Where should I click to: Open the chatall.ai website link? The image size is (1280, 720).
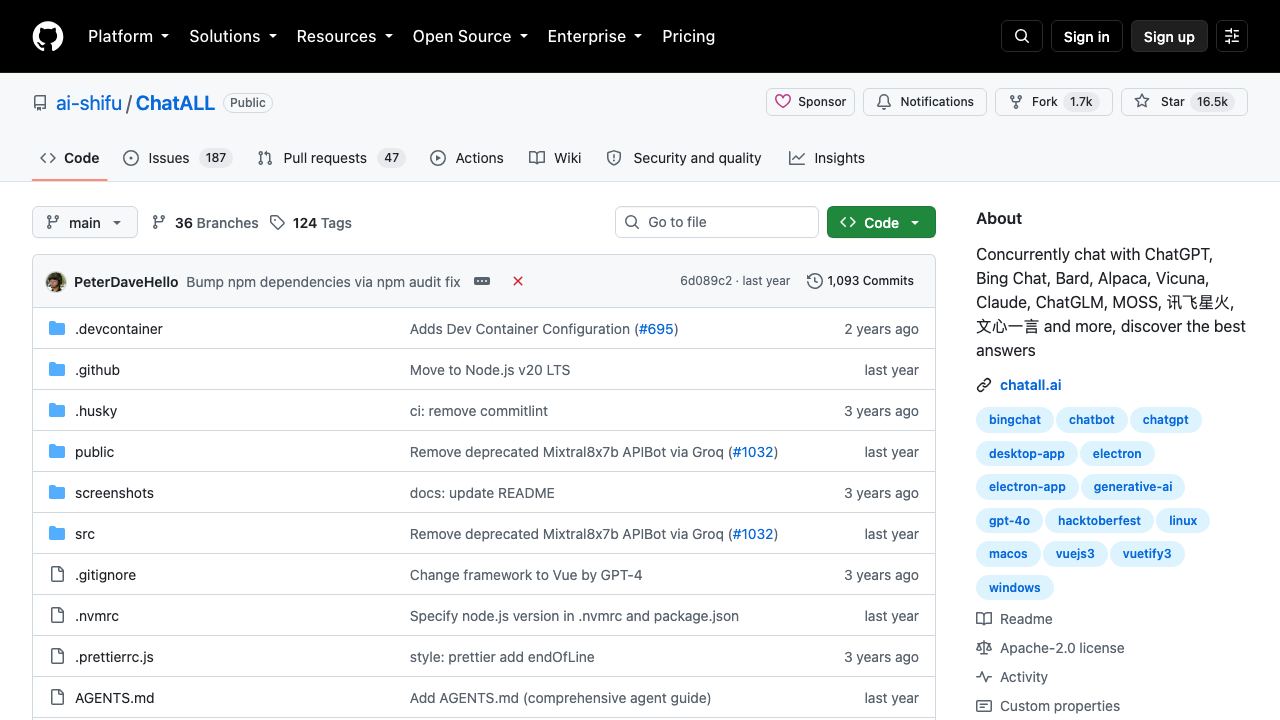(1031, 385)
